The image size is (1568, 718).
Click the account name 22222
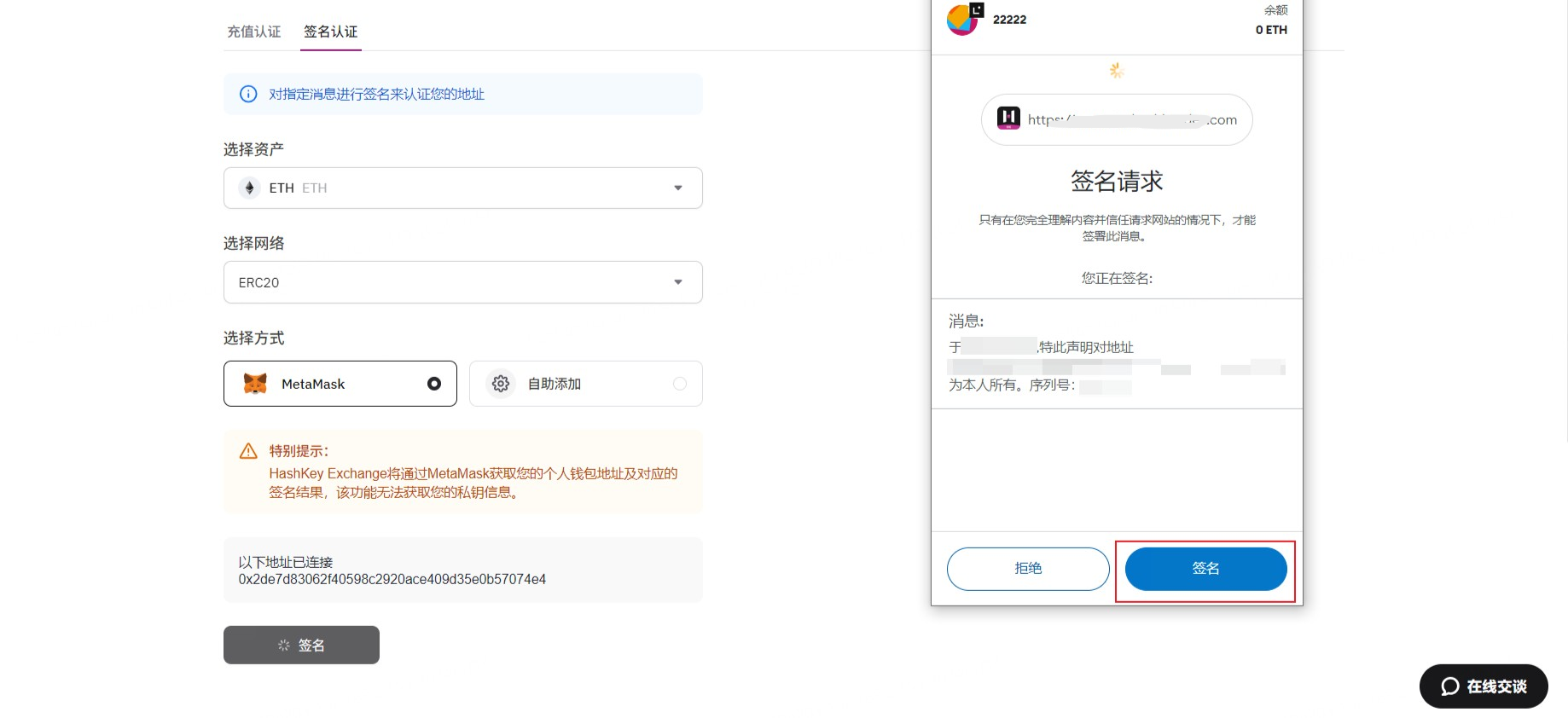click(x=1009, y=20)
